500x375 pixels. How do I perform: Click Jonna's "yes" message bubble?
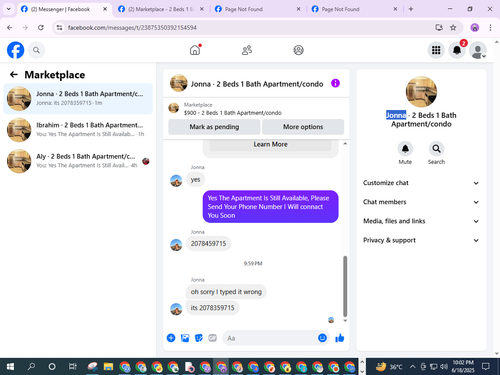coord(195,179)
